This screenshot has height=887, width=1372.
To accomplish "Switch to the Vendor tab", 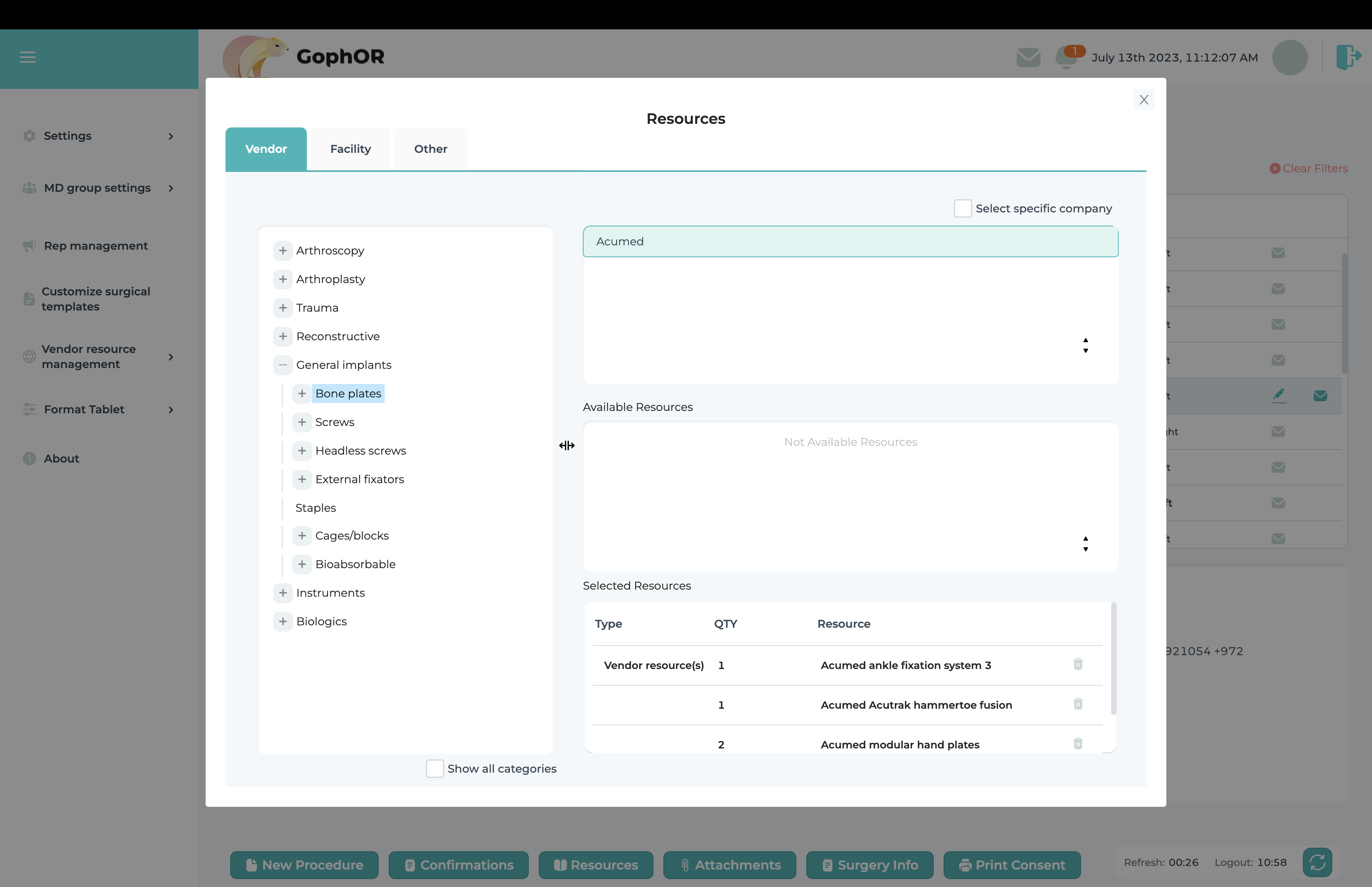I will (x=266, y=149).
